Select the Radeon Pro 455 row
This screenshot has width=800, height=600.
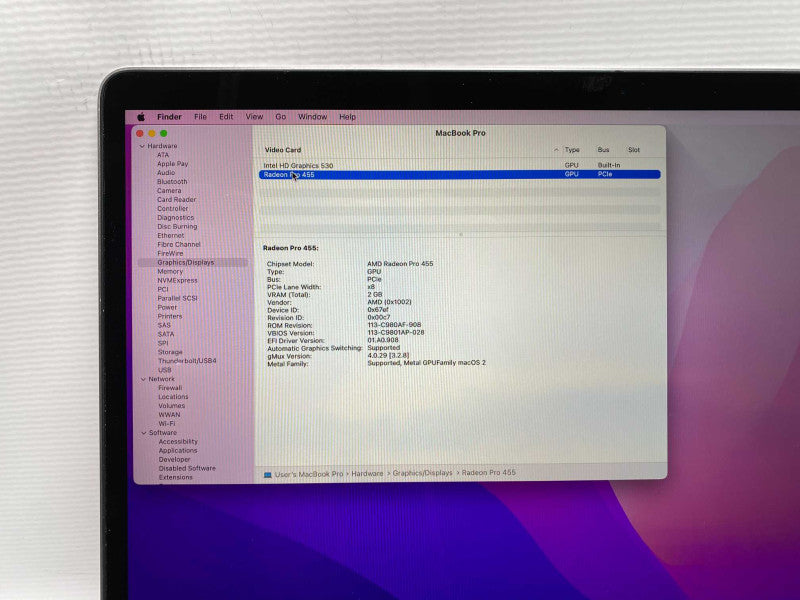click(x=460, y=174)
